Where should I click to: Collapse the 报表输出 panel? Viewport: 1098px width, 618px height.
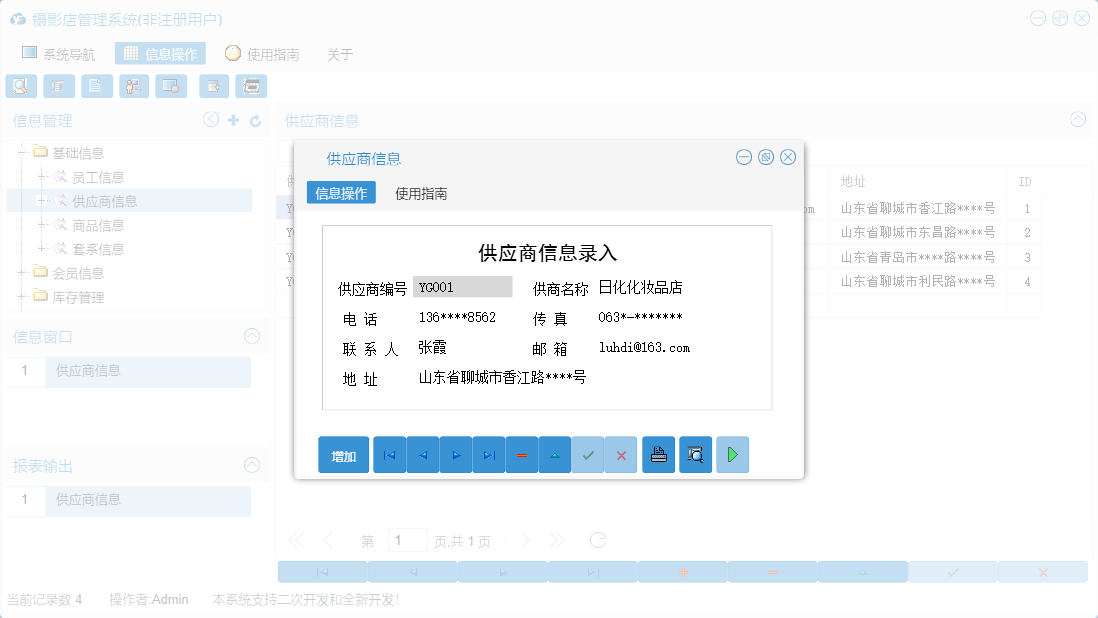coord(251,465)
